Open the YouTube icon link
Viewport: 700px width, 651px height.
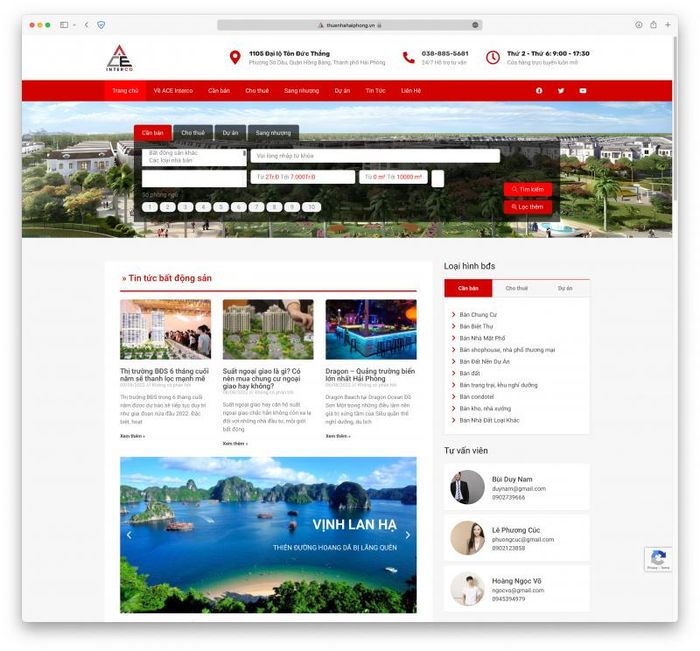pos(583,91)
